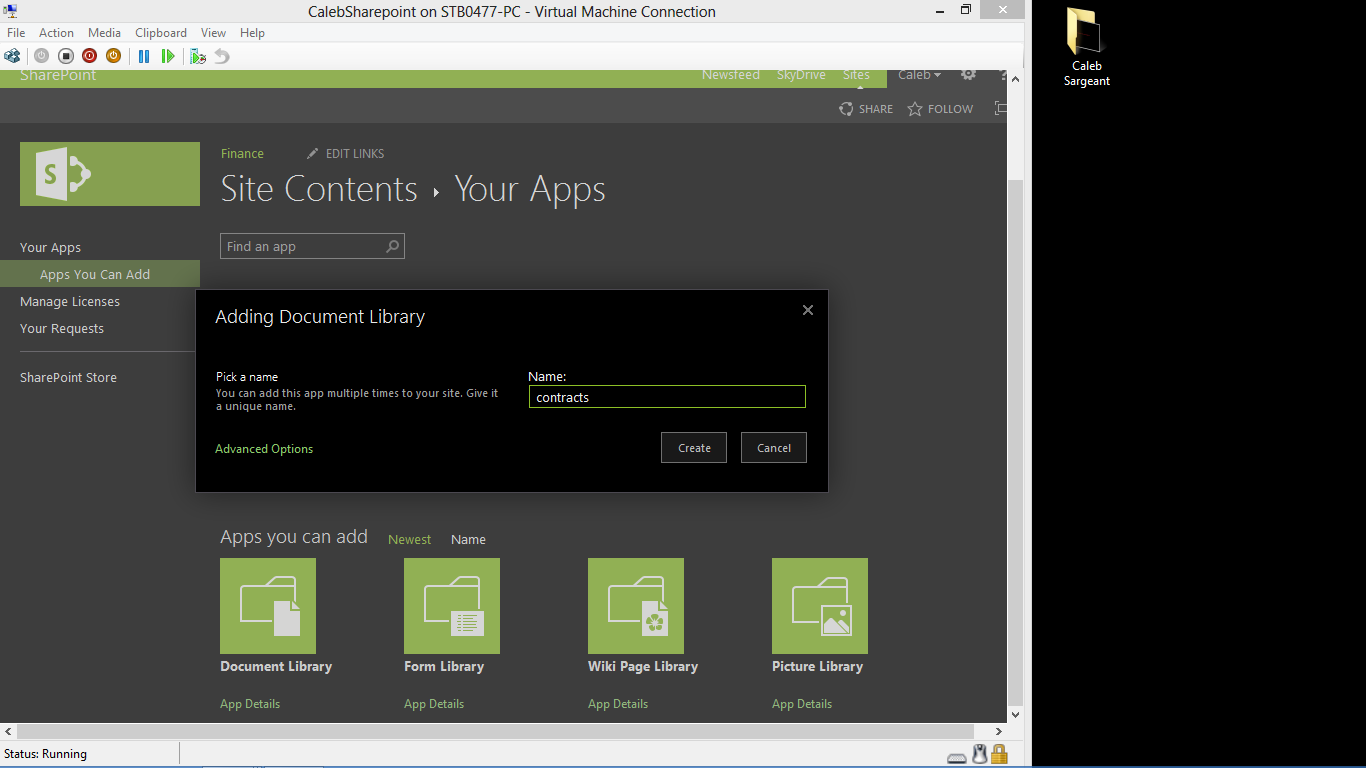1366x768 pixels.
Task: Click the SHARE label
Action: (876, 109)
